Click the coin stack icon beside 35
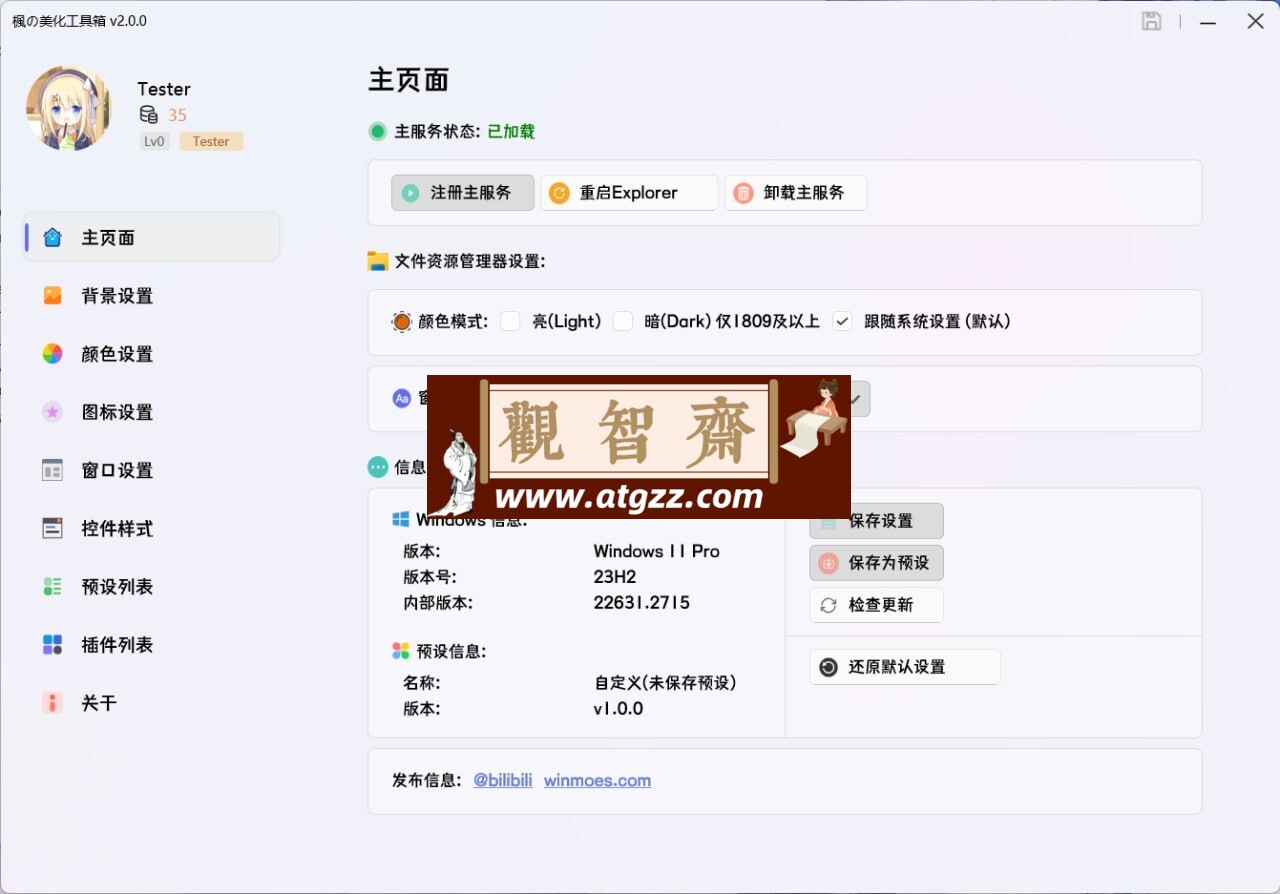 pos(148,115)
